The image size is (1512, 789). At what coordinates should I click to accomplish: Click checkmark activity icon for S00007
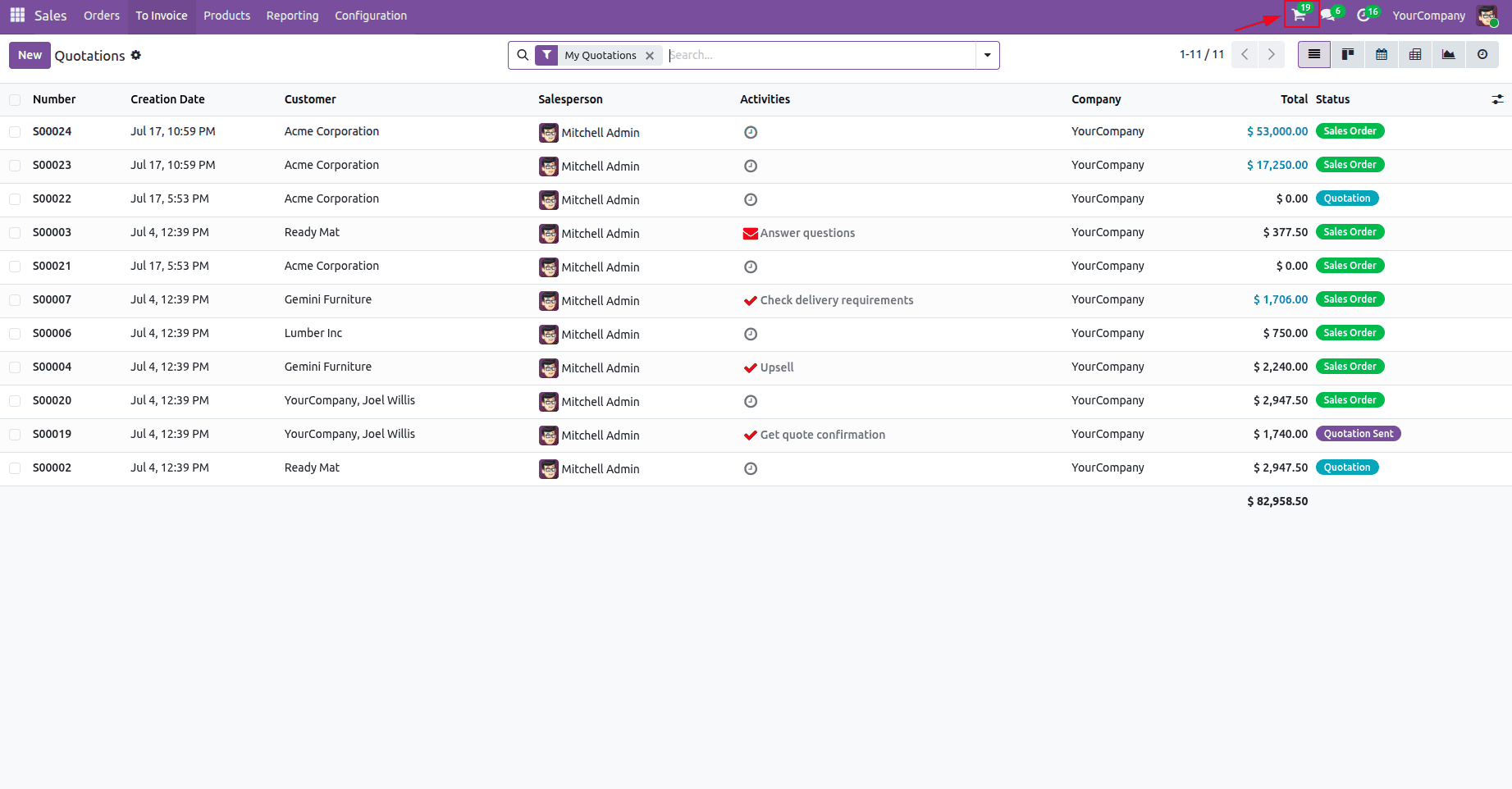(750, 301)
